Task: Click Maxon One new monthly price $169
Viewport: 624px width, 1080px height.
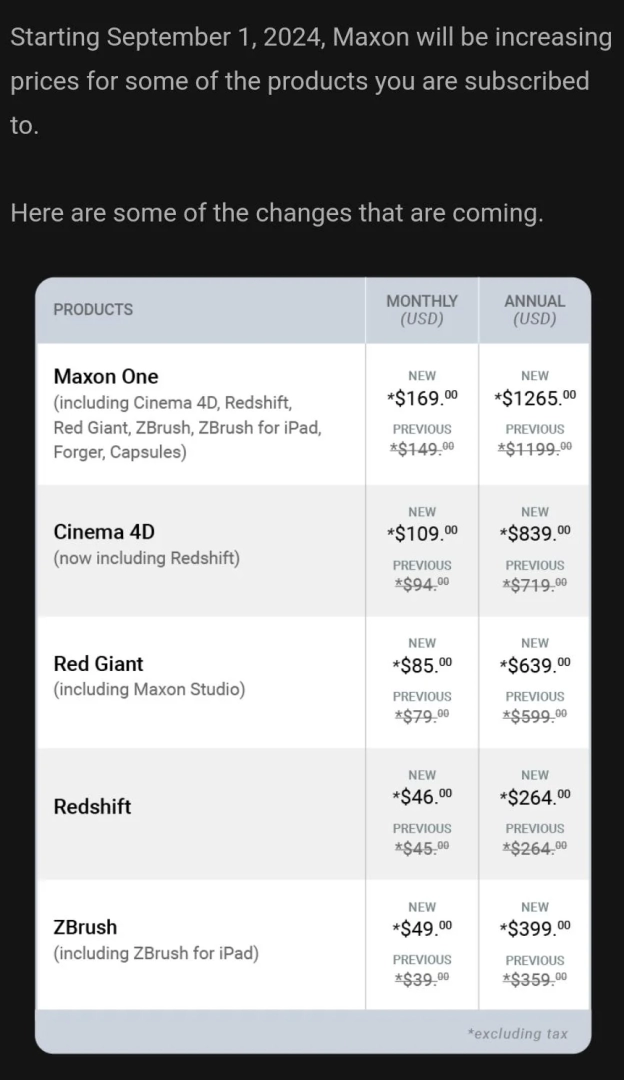Action: tap(422, 398)
